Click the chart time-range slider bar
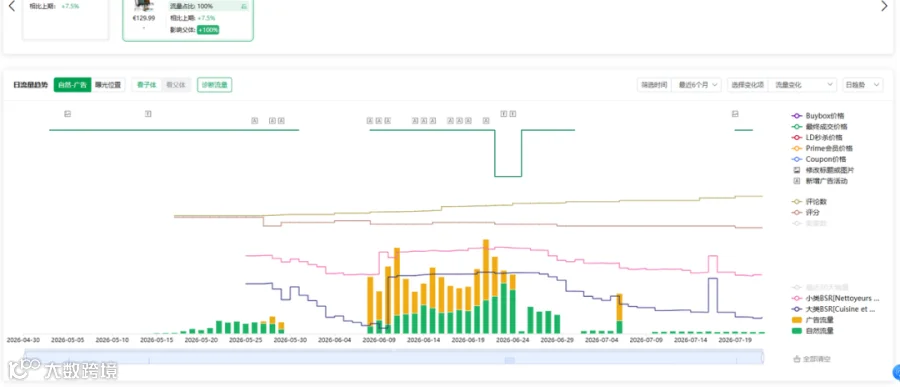This screenshot has height=387, width=900. pos(394,357)
